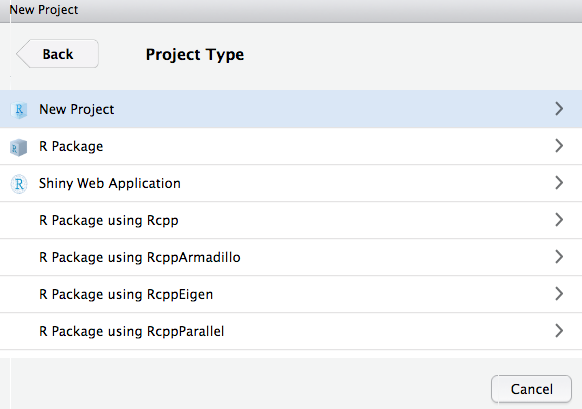Image resolution: width=582 pixels, height=409 pixels.
Task: Cancel the New Project dialog
Action: 531,389
